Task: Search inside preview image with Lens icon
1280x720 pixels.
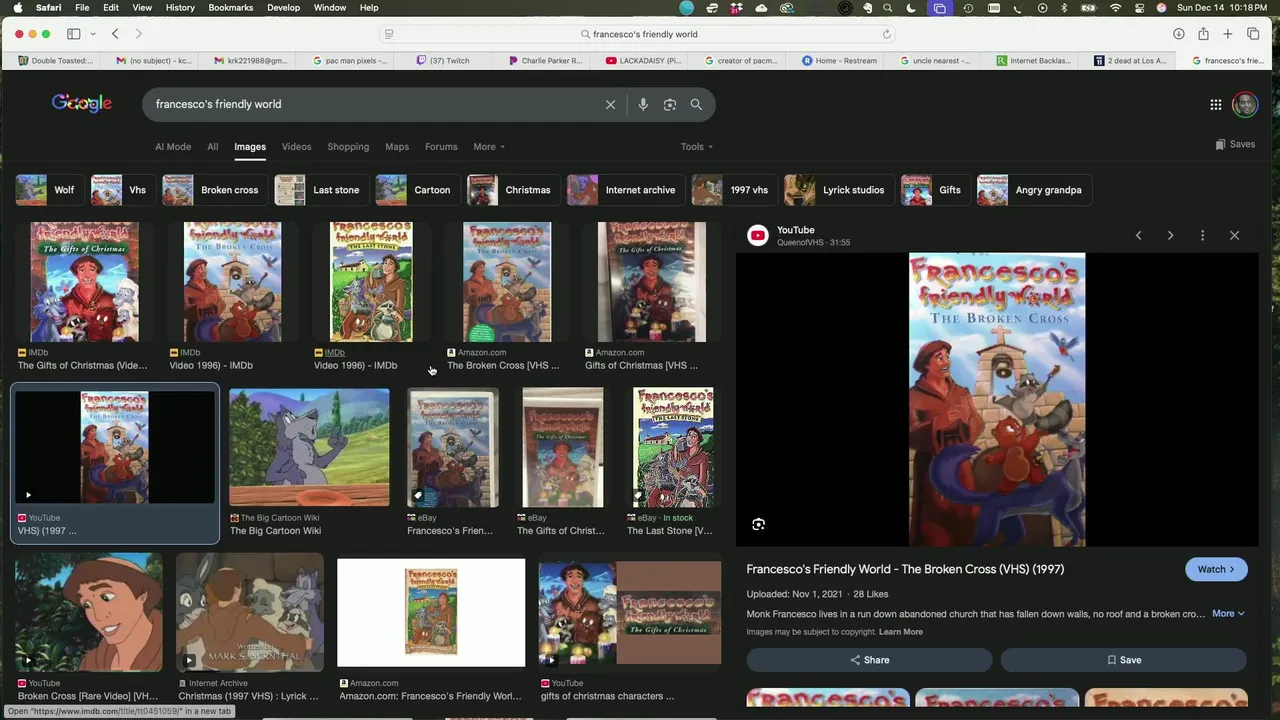Action: (x=758, y=524)
